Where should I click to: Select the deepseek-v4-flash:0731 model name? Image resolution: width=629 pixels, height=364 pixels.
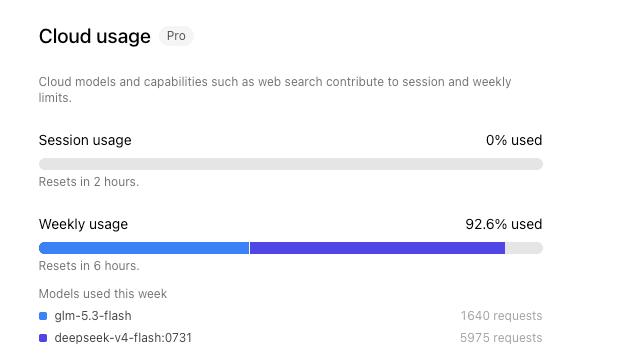click(x=123, y=338)
